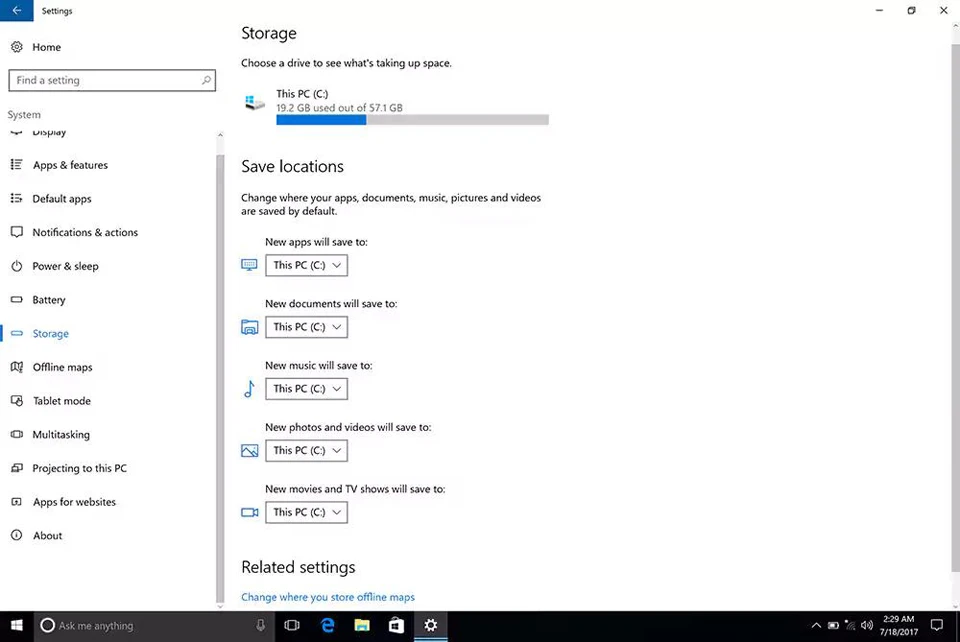Viewport: 960px width, 642px height.
Task: Open File Explorer from the taskbar
Action: pyautogui.click(x=362, y=625)
